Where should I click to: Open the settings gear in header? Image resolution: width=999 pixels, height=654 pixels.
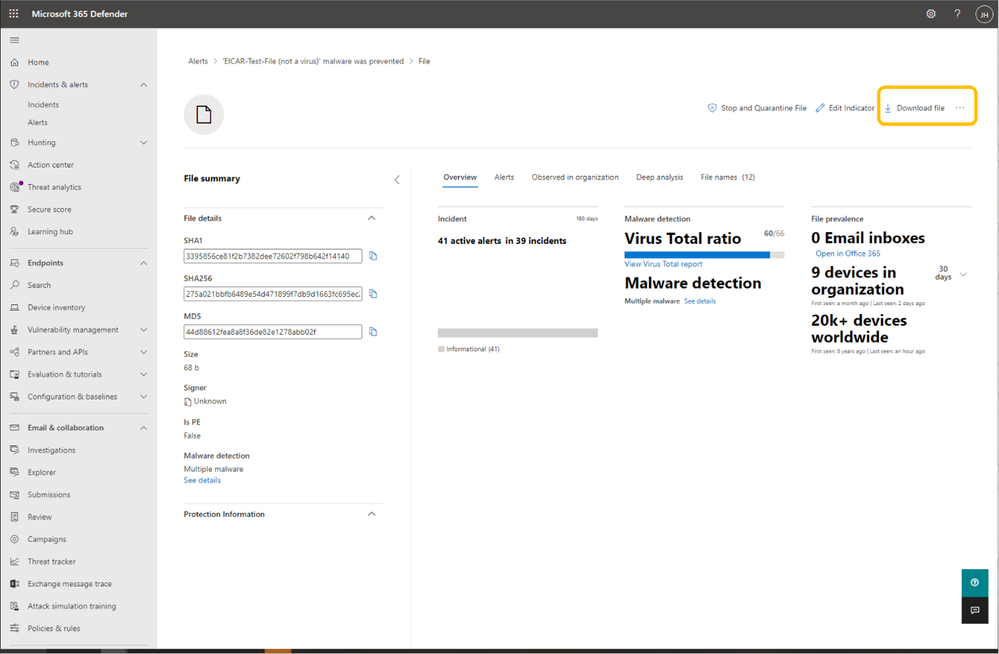click(931, 13)
